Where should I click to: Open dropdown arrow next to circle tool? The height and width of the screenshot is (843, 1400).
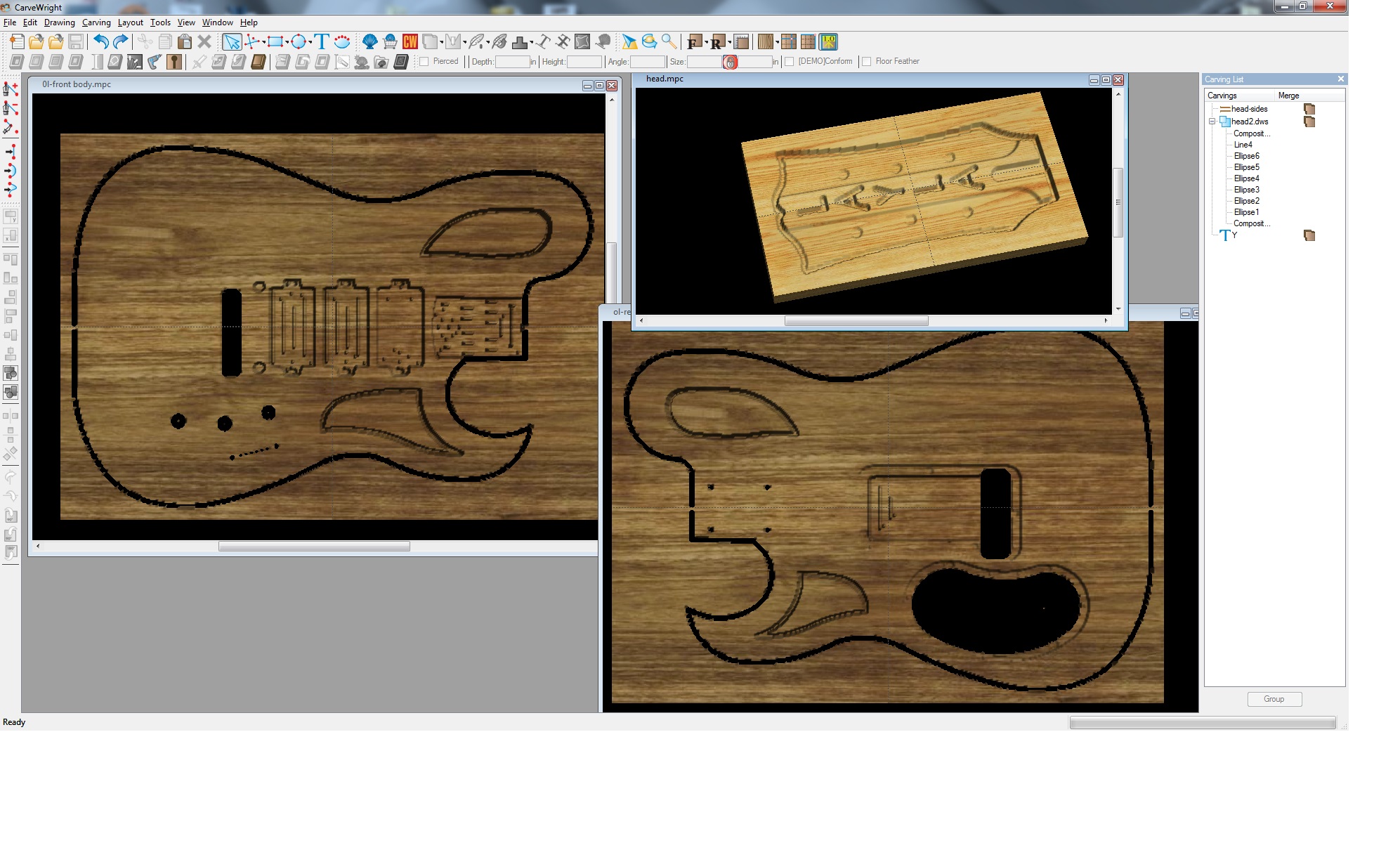(310, 42)
